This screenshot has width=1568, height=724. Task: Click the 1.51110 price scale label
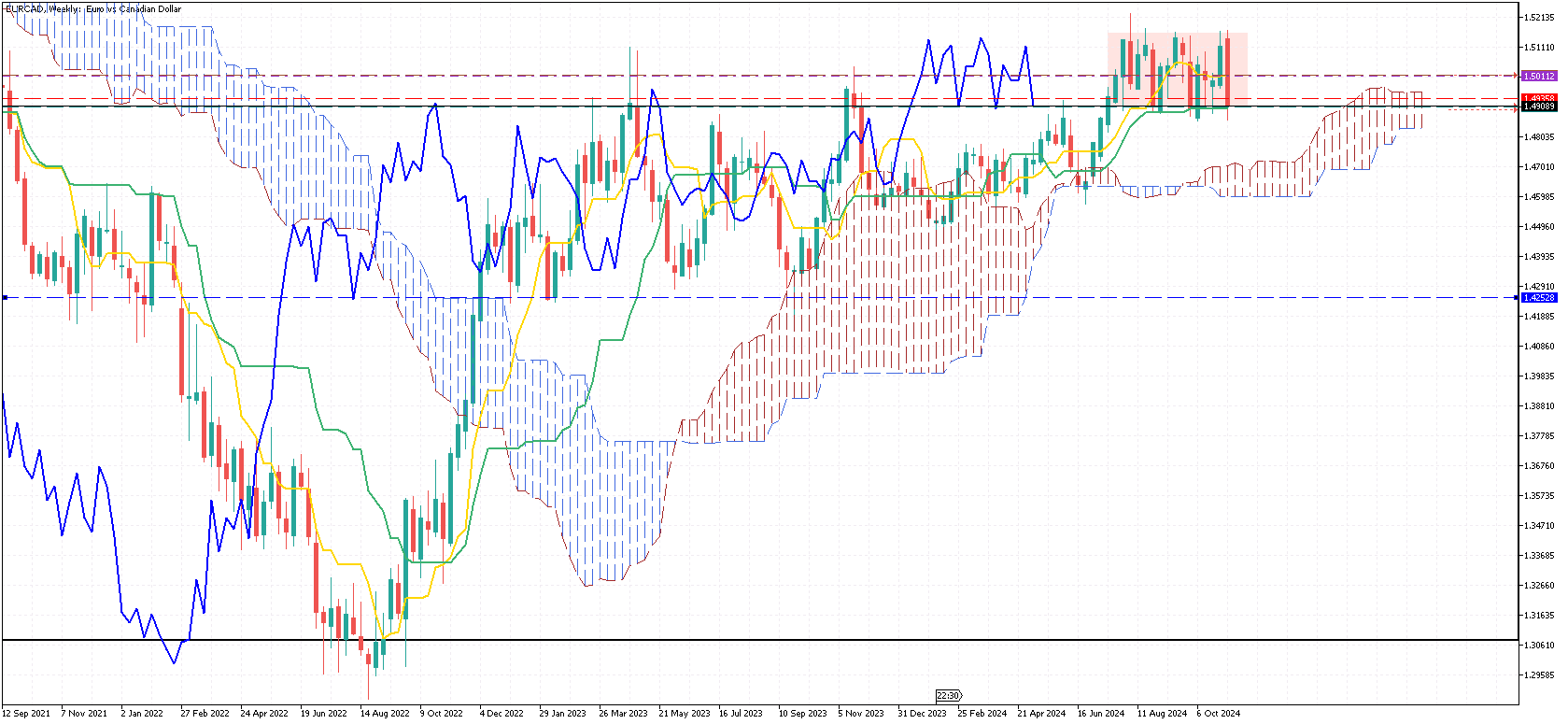(1539, 47)
